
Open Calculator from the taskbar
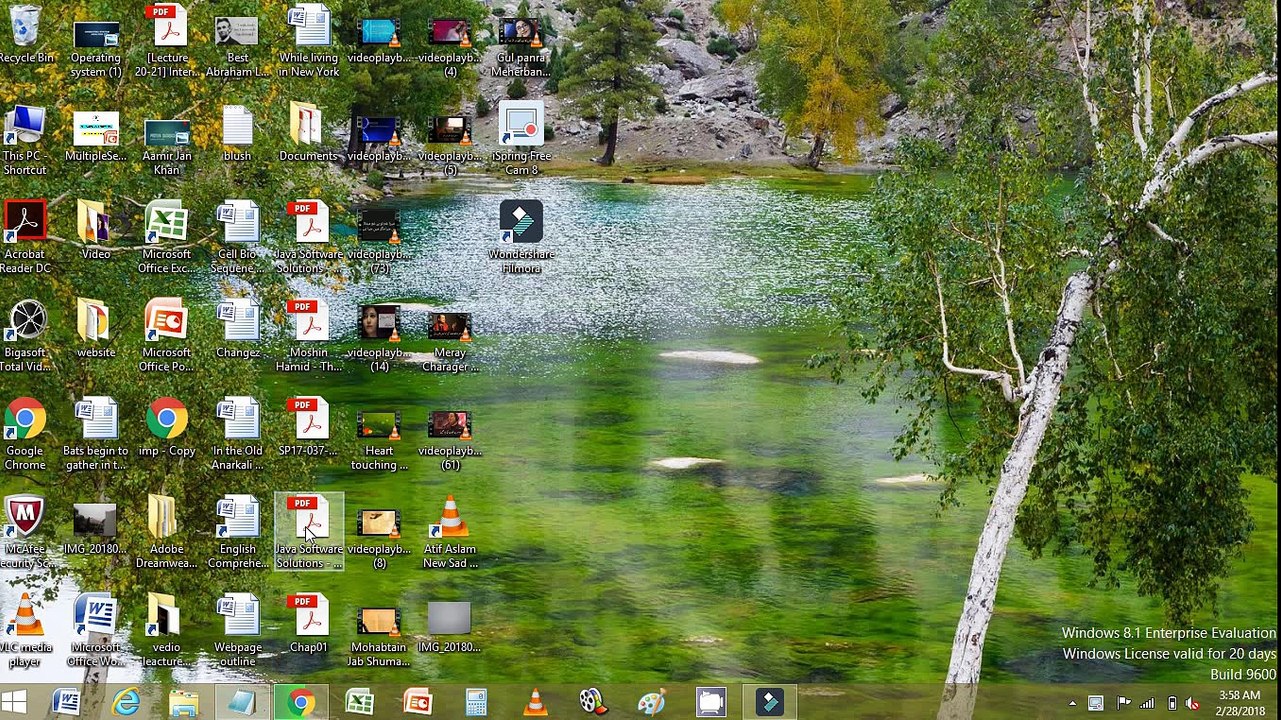click(x=476, y=702)
